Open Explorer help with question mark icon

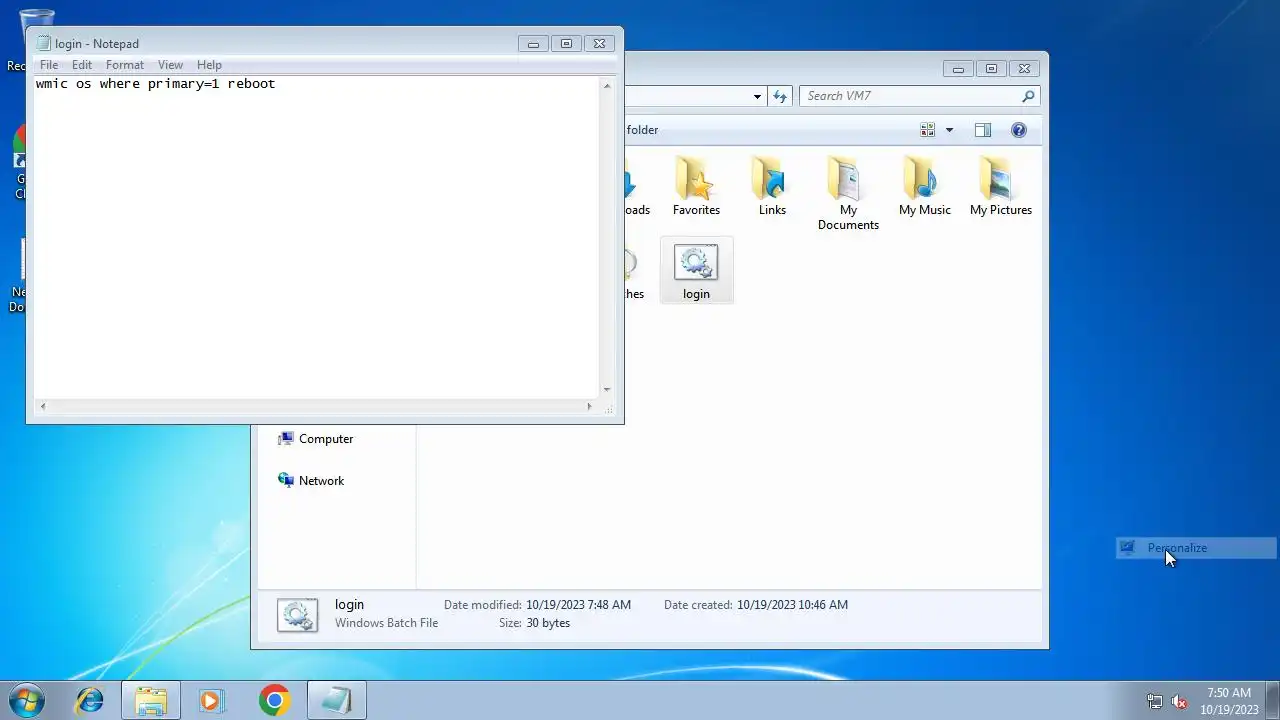pyautogui.click(x=1019, y=130)
